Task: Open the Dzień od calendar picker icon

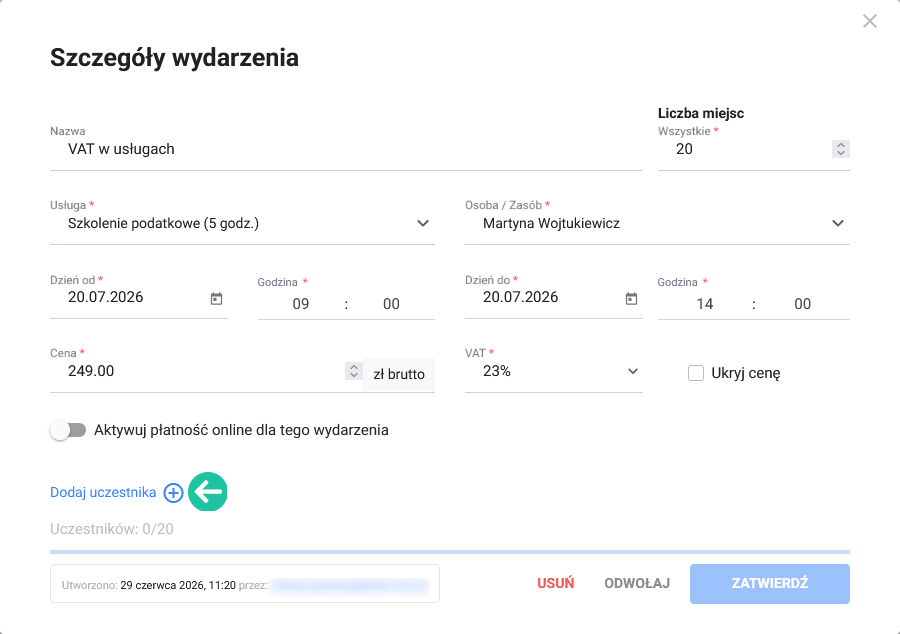Action: [216, 298]
